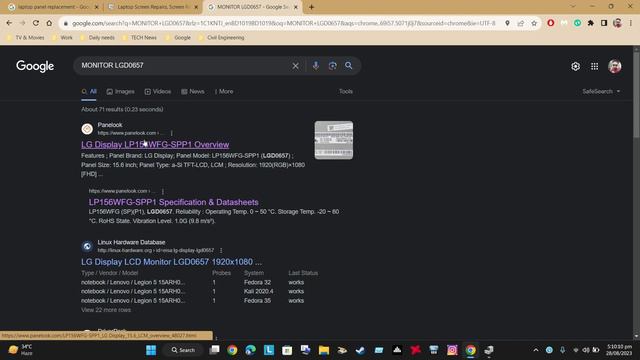Open the Civil Engineering bookmark folder

(x=221, y=38)
